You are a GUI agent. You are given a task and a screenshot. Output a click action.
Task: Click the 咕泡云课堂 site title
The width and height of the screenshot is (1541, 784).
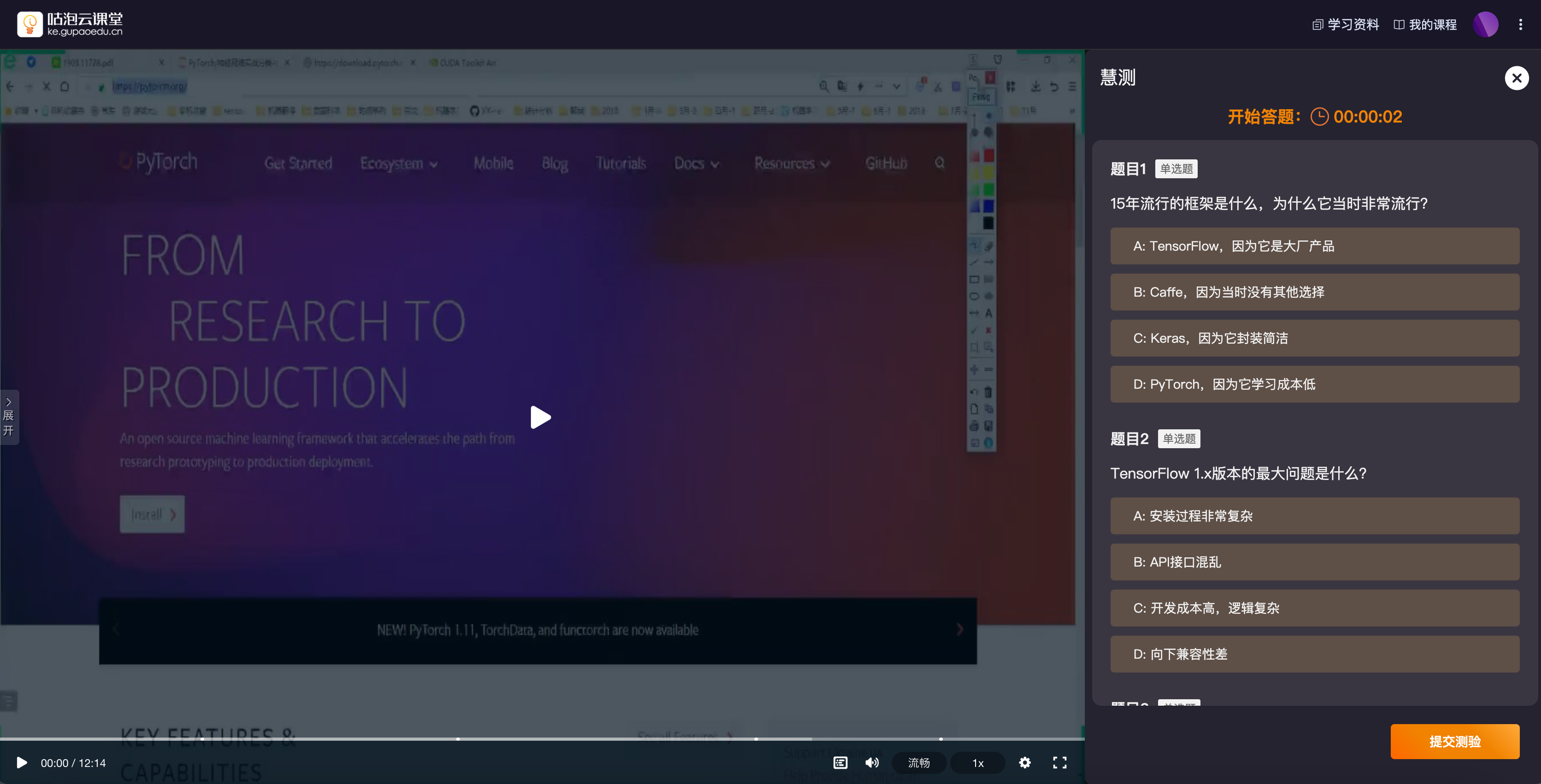(x=85, y=18)
